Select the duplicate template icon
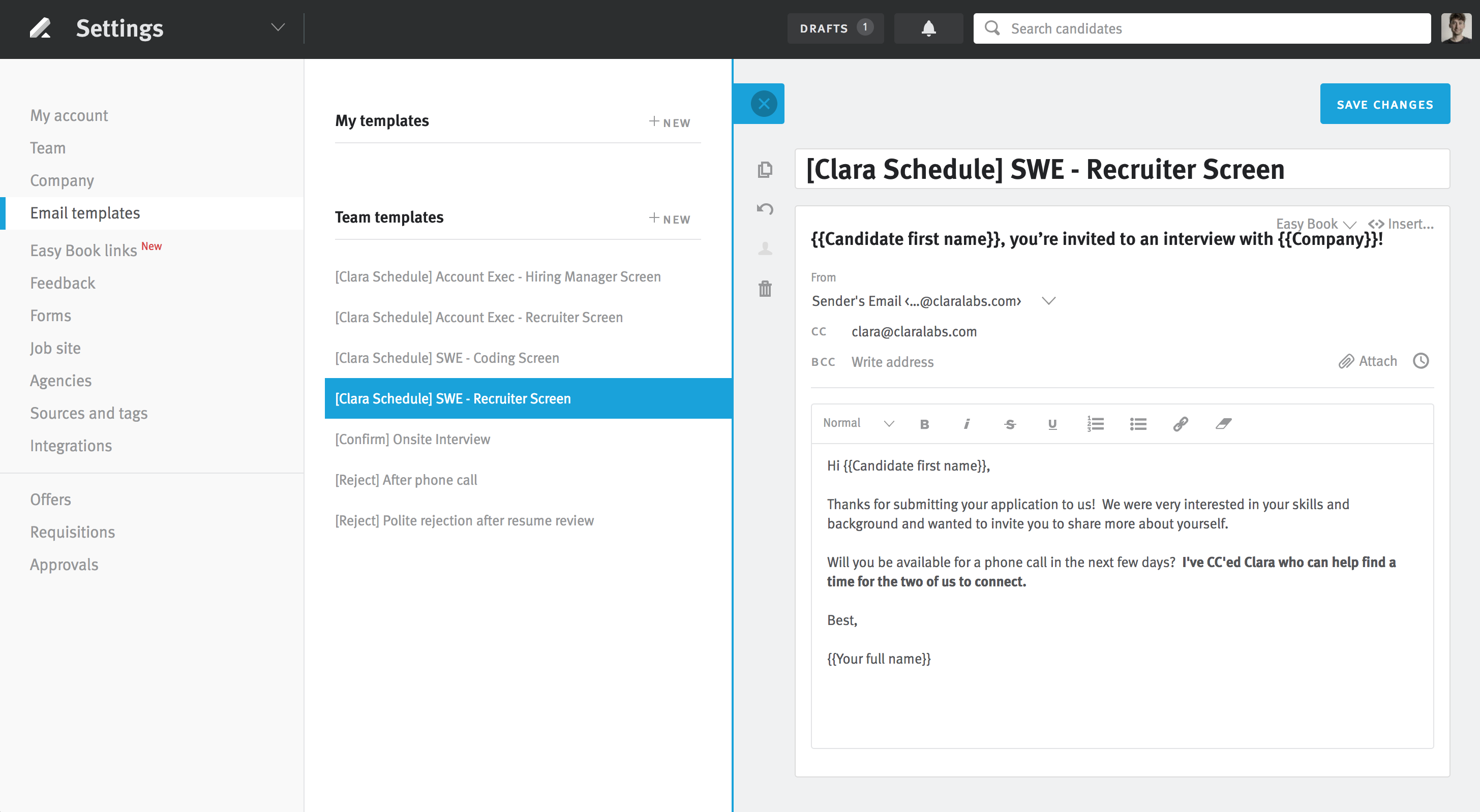1480x812 pixels. pyautogui.click(x=764, y=169)
